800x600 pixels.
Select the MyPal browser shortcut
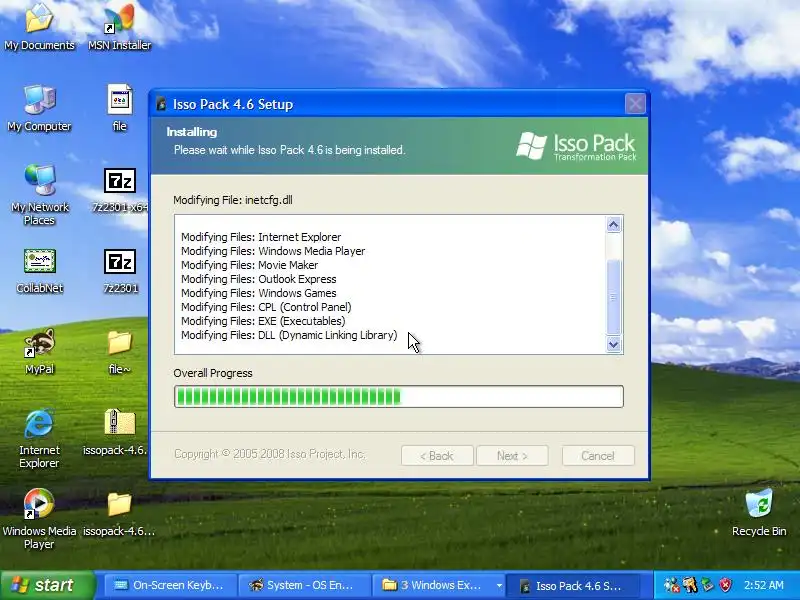pos(39,351)
